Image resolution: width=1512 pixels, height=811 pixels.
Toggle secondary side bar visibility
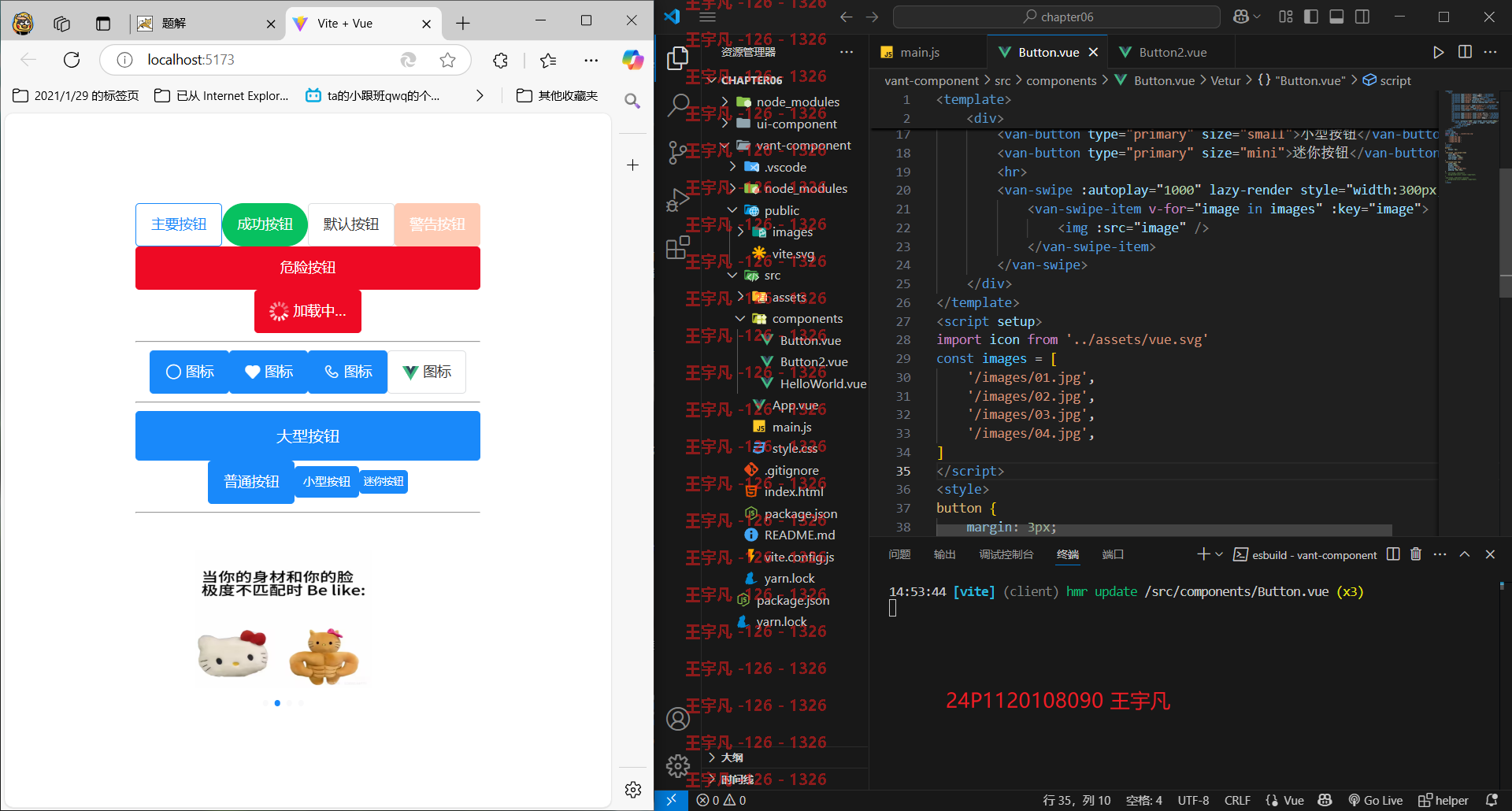(1362, 17)
